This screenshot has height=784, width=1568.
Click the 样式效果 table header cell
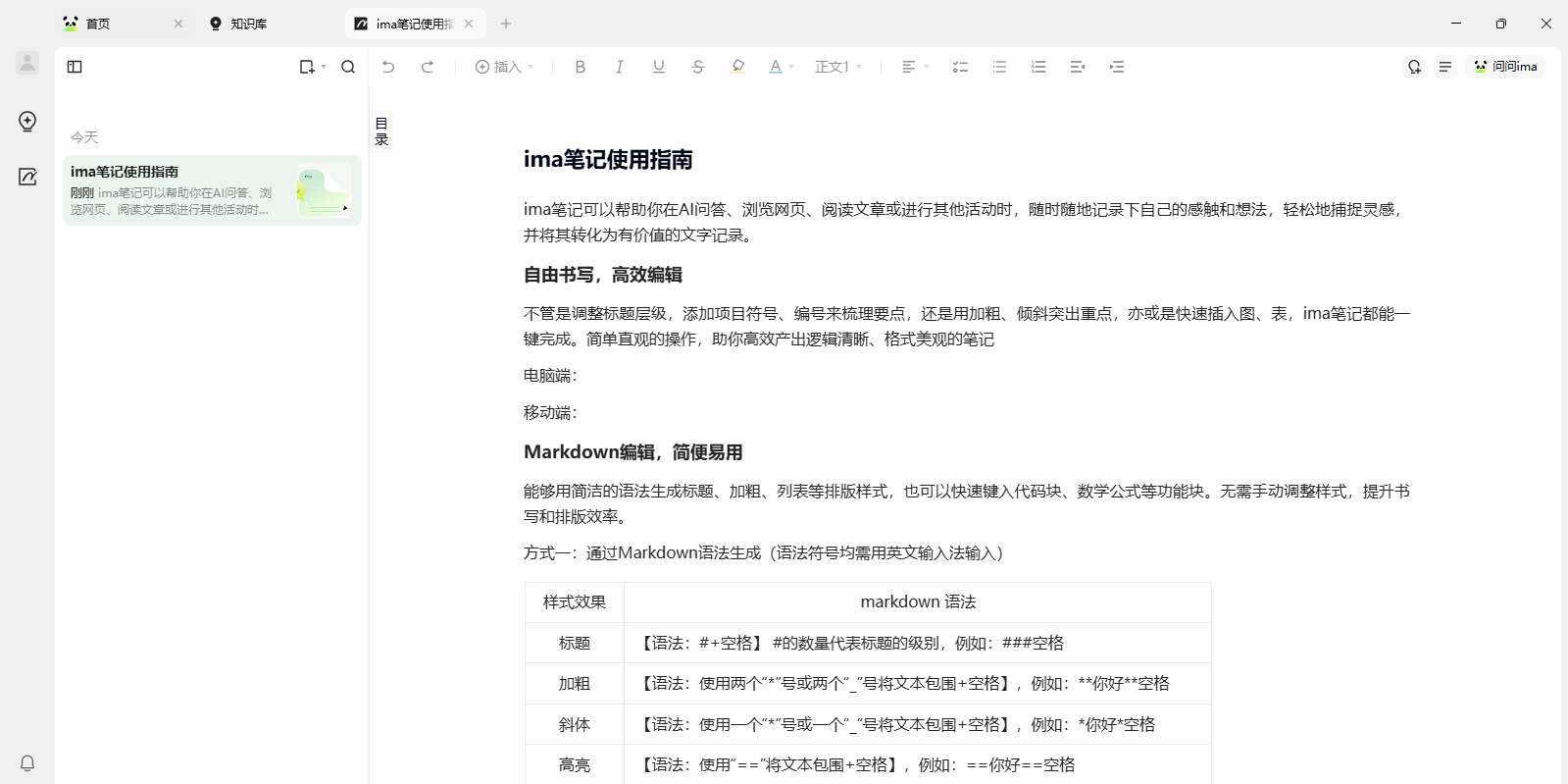click(575, 602)
